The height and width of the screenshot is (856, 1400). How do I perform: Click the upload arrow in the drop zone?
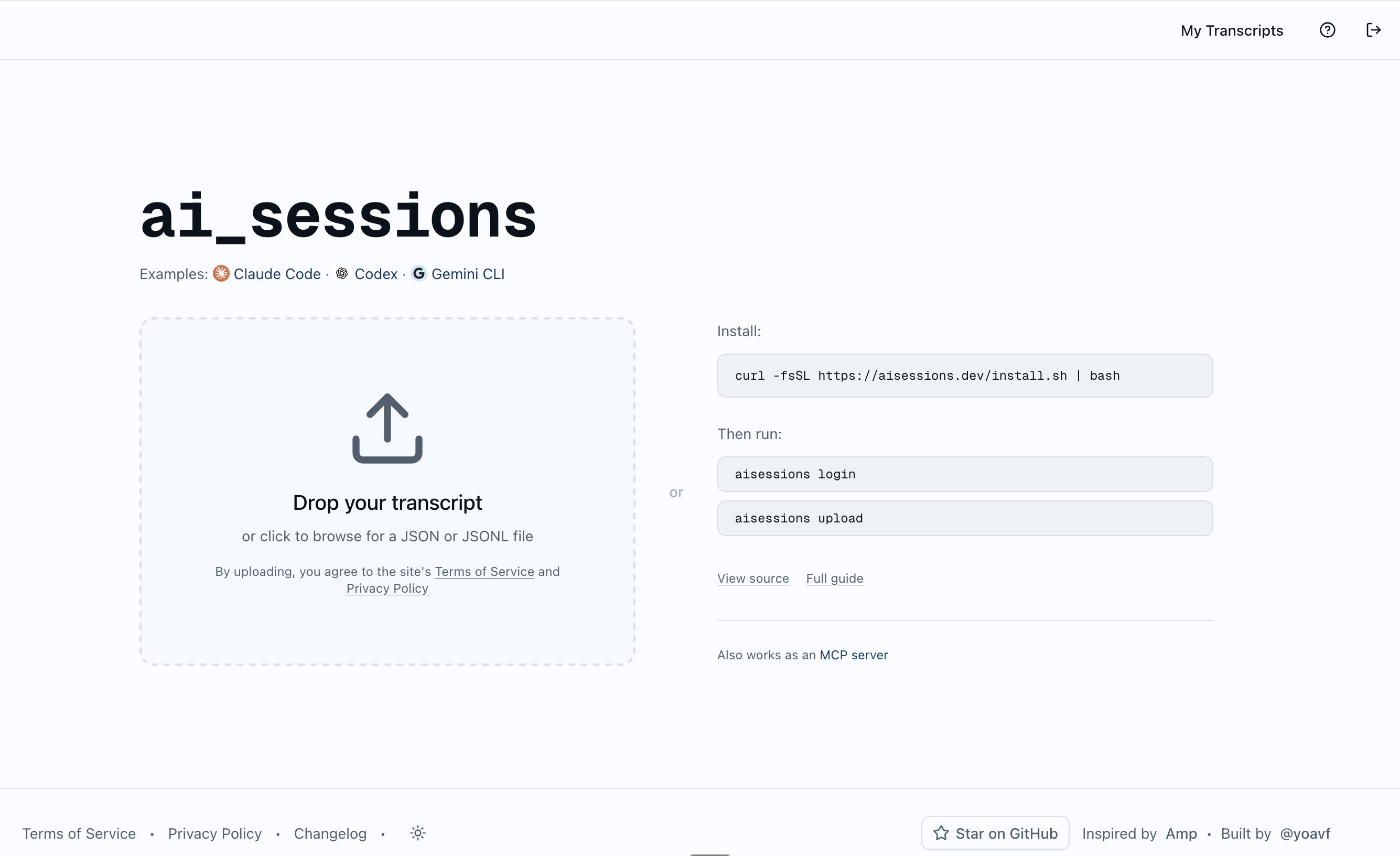[387, 428]
